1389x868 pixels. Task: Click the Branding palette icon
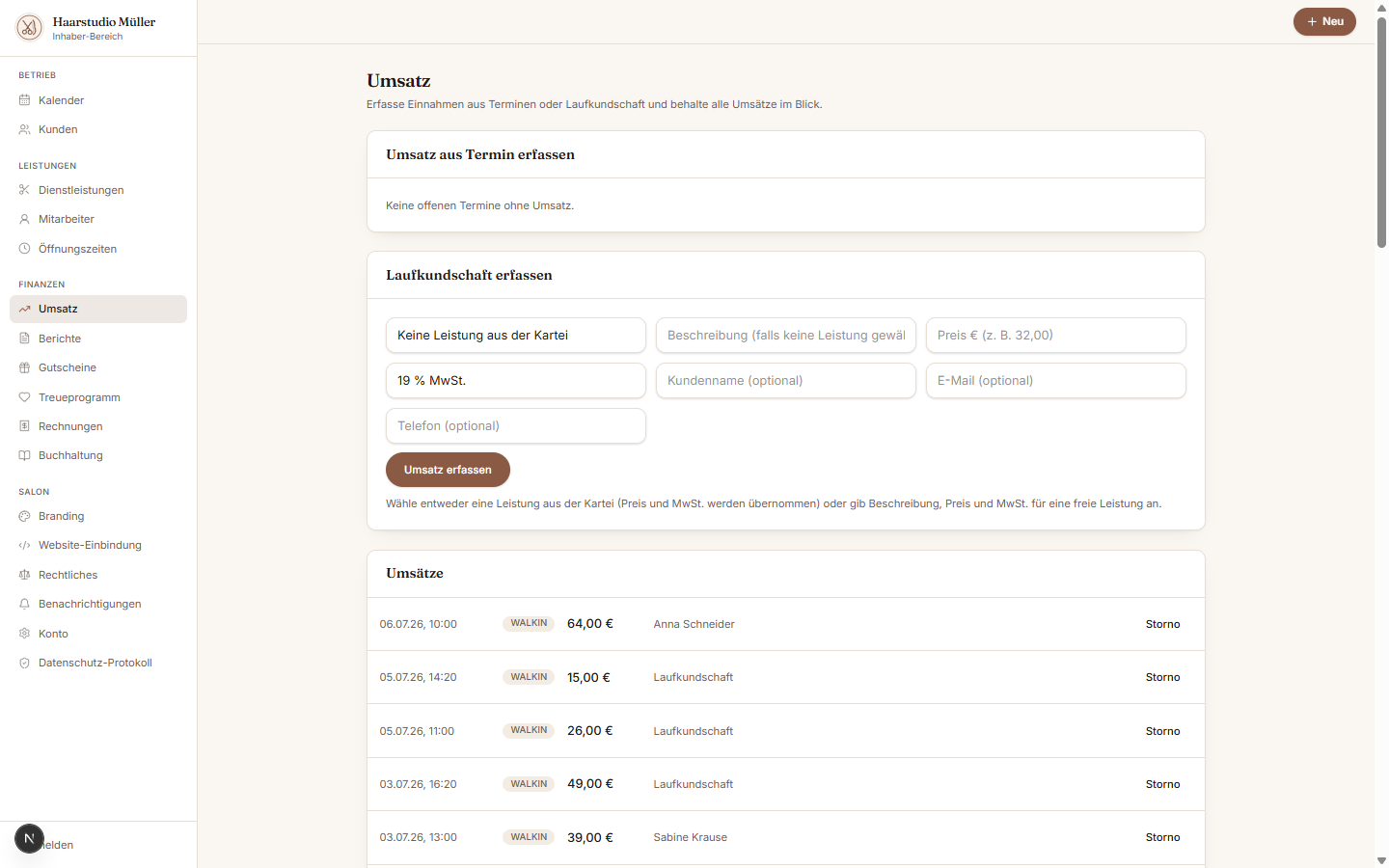(25, 516)
